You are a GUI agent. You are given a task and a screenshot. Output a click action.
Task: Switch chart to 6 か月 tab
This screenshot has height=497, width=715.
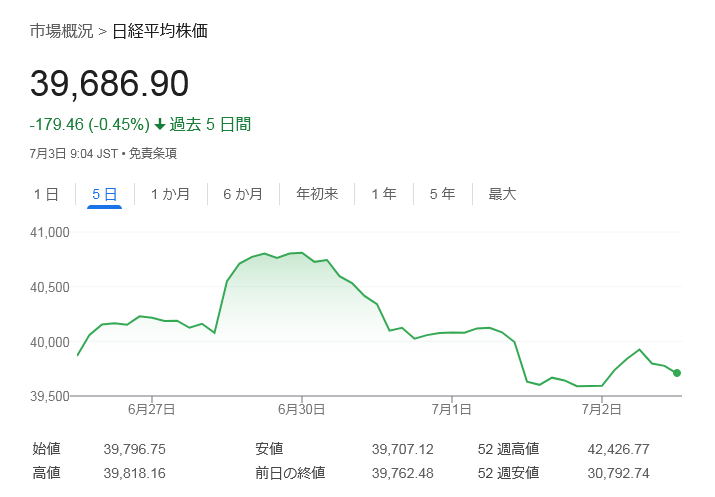pos(243,194)
